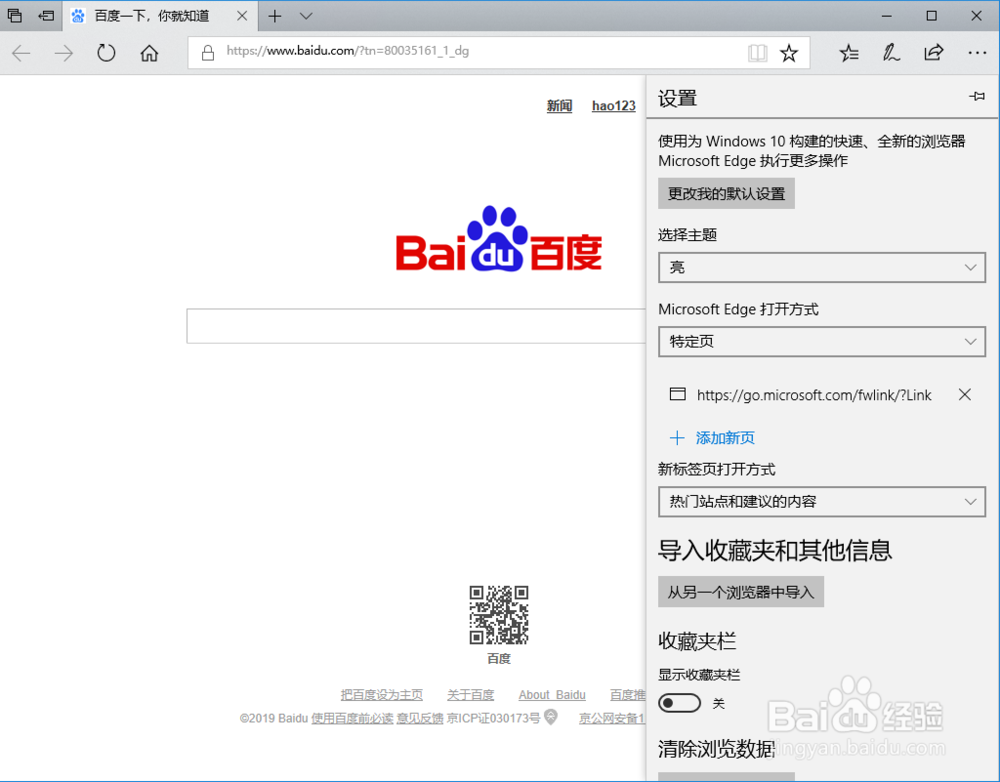Toggle 显示收藏夹栏 switch
Viewport: 1000px width, 782px height.
click(x=679, y=703)
